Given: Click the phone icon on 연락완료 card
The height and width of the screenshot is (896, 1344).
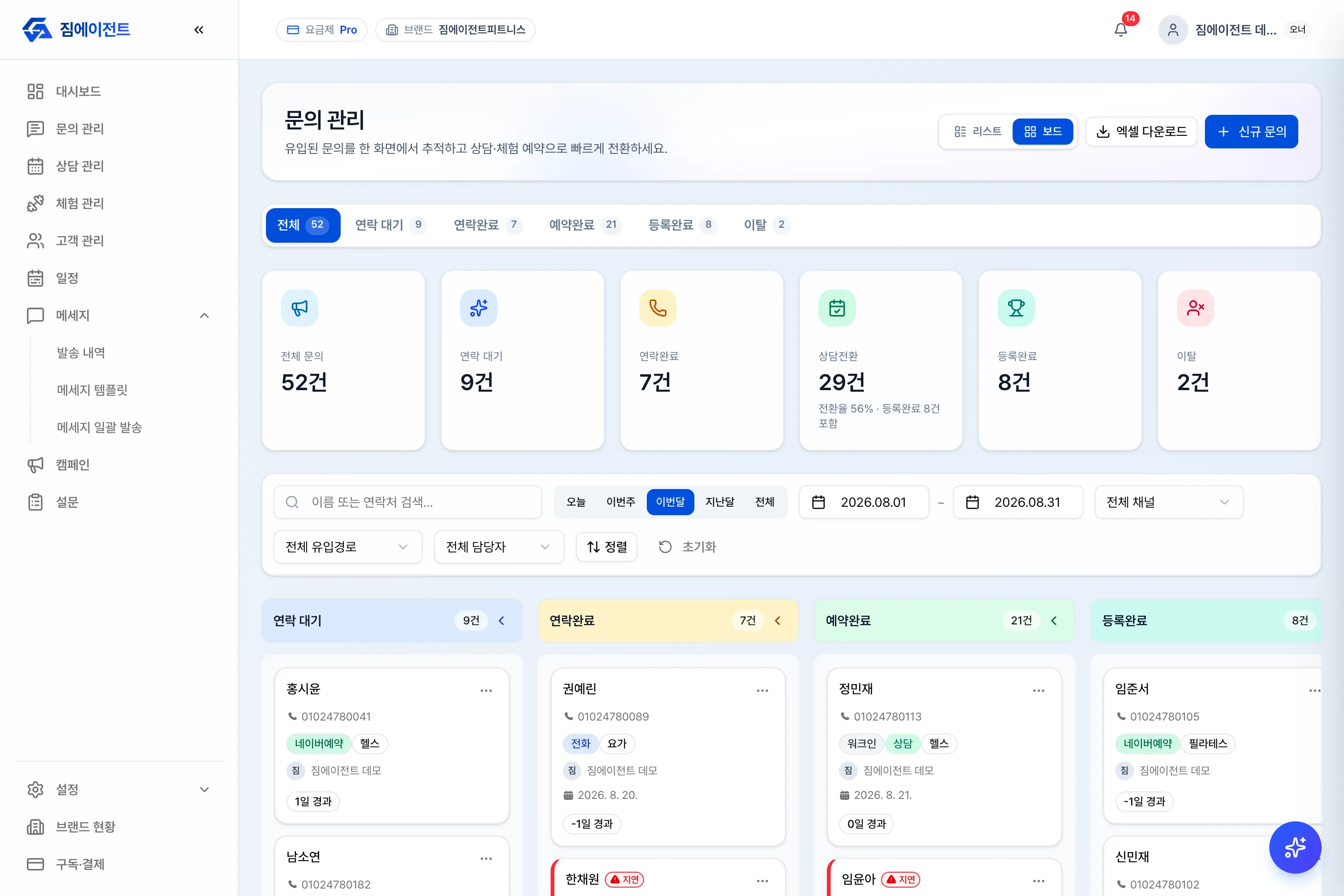Looking at the screenshot, I should coord(658,308).
